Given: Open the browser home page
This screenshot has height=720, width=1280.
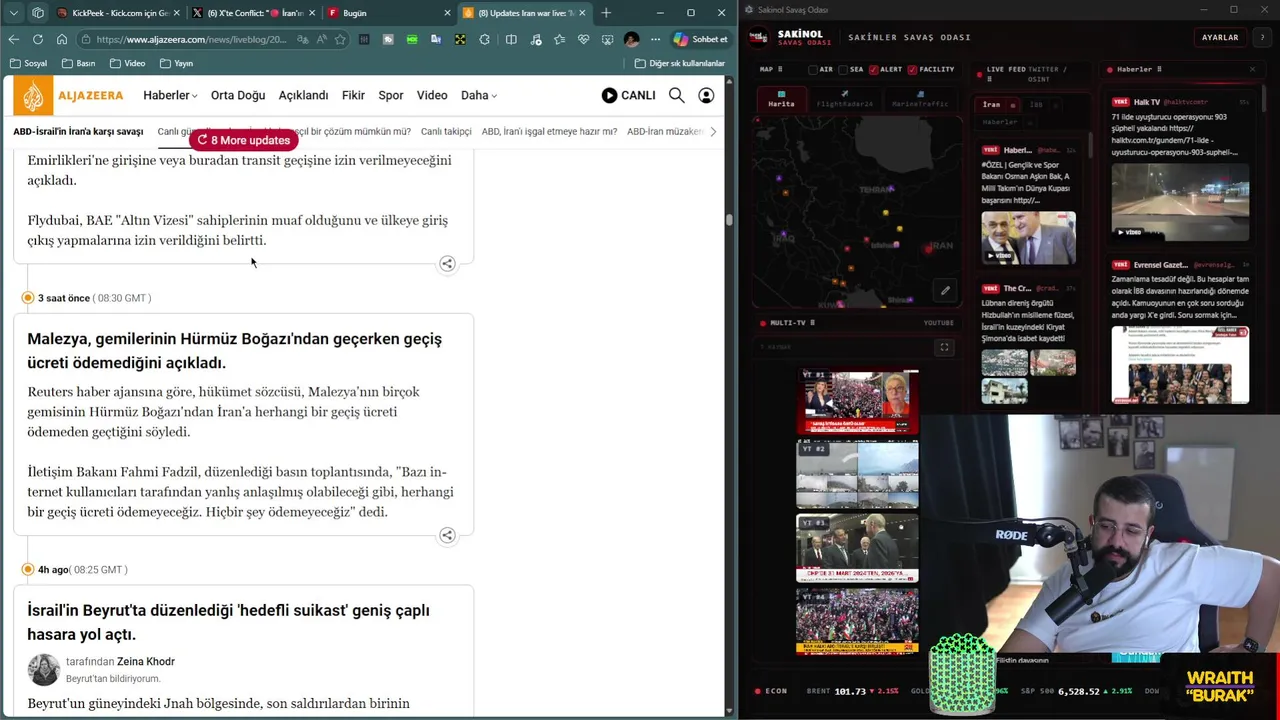Looking at the screenshot, I should click(61, 39).
